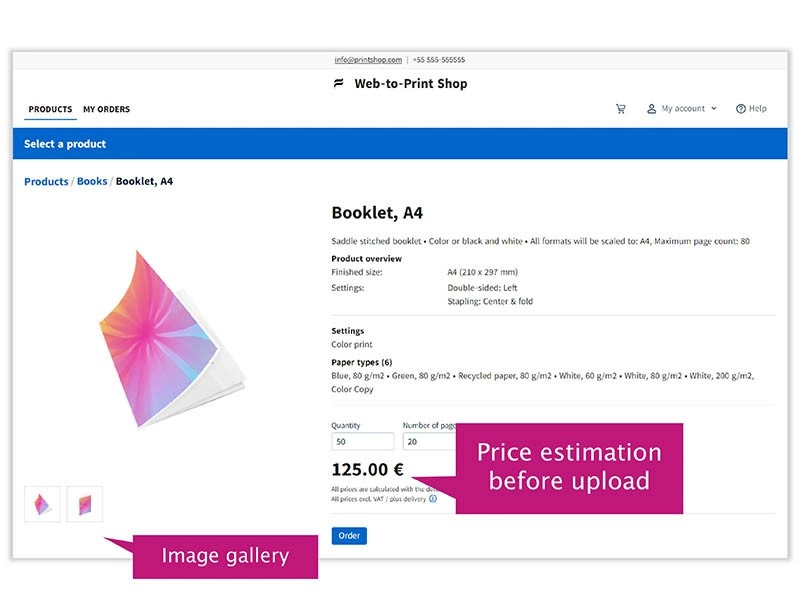Go to Products breadcrumb link

click(x=46, y=182)
